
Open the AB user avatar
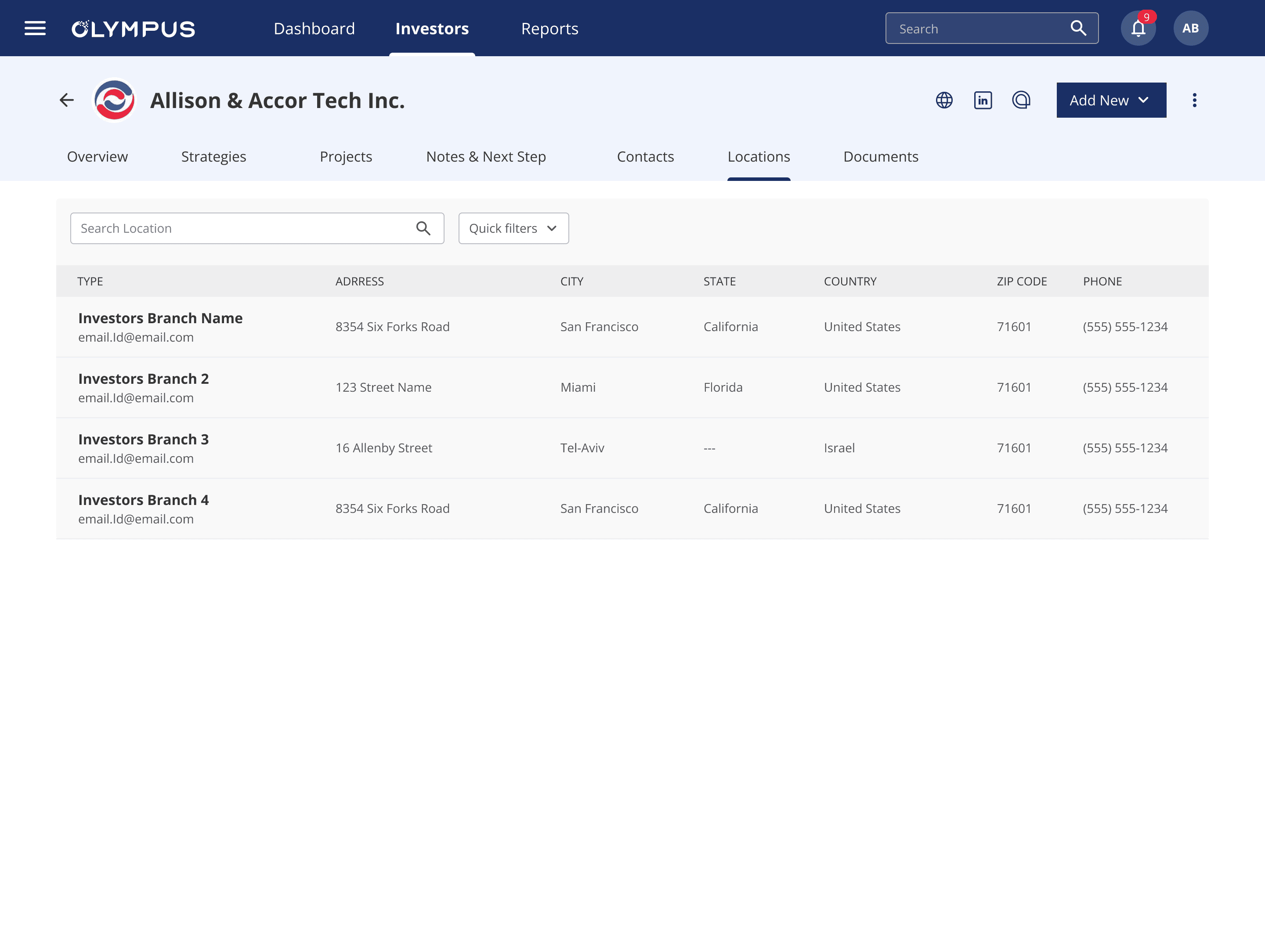[x=1190, y=29]
